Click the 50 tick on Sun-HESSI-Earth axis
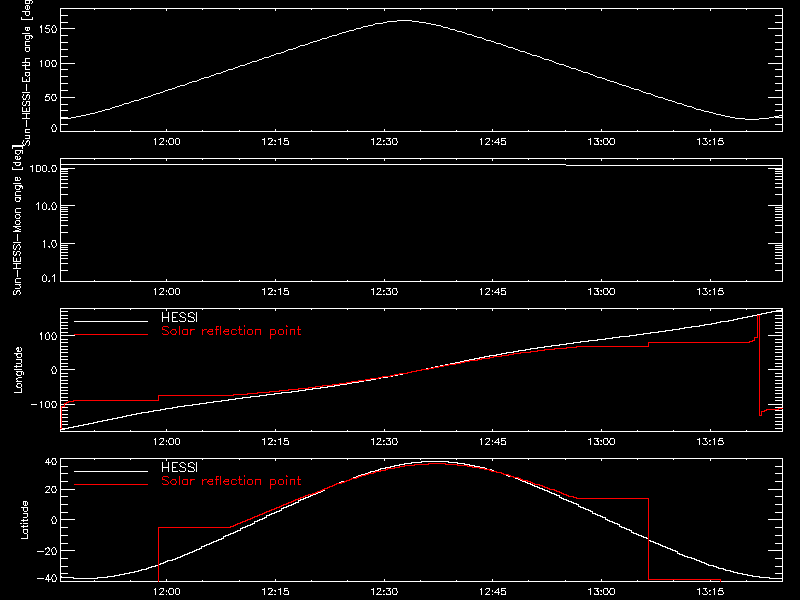This screenshot has height=600, width=800. pyautogui.click(x=52, y=97)
